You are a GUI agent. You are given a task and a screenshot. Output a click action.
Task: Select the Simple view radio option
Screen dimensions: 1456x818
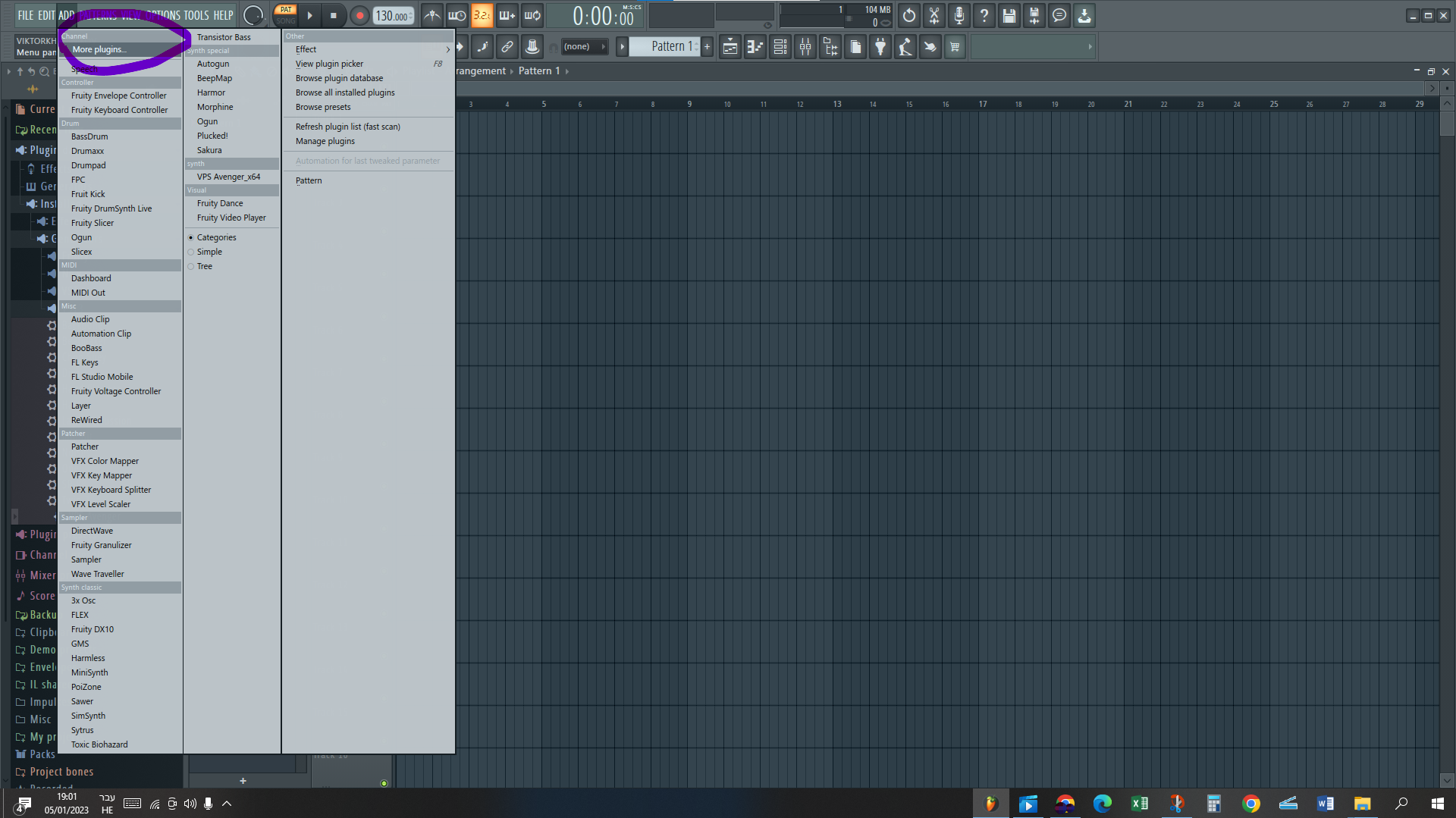(x=232, y=252)
